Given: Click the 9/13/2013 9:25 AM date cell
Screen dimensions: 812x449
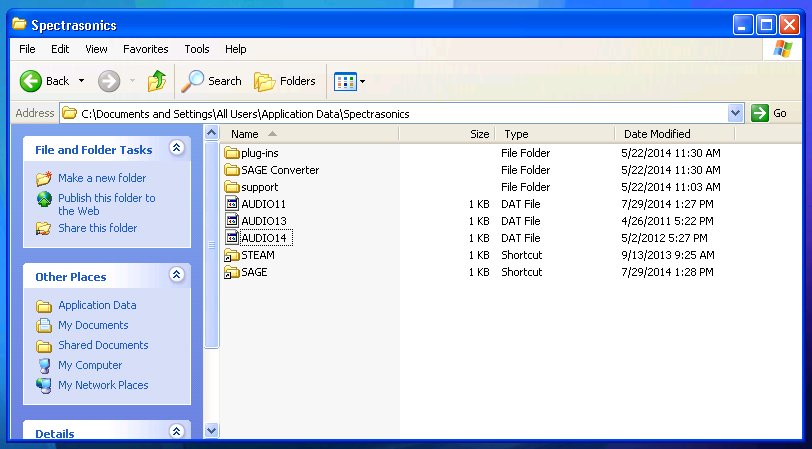Looking at the screenshot, I should pyautogui.click(x=668, y=255).
